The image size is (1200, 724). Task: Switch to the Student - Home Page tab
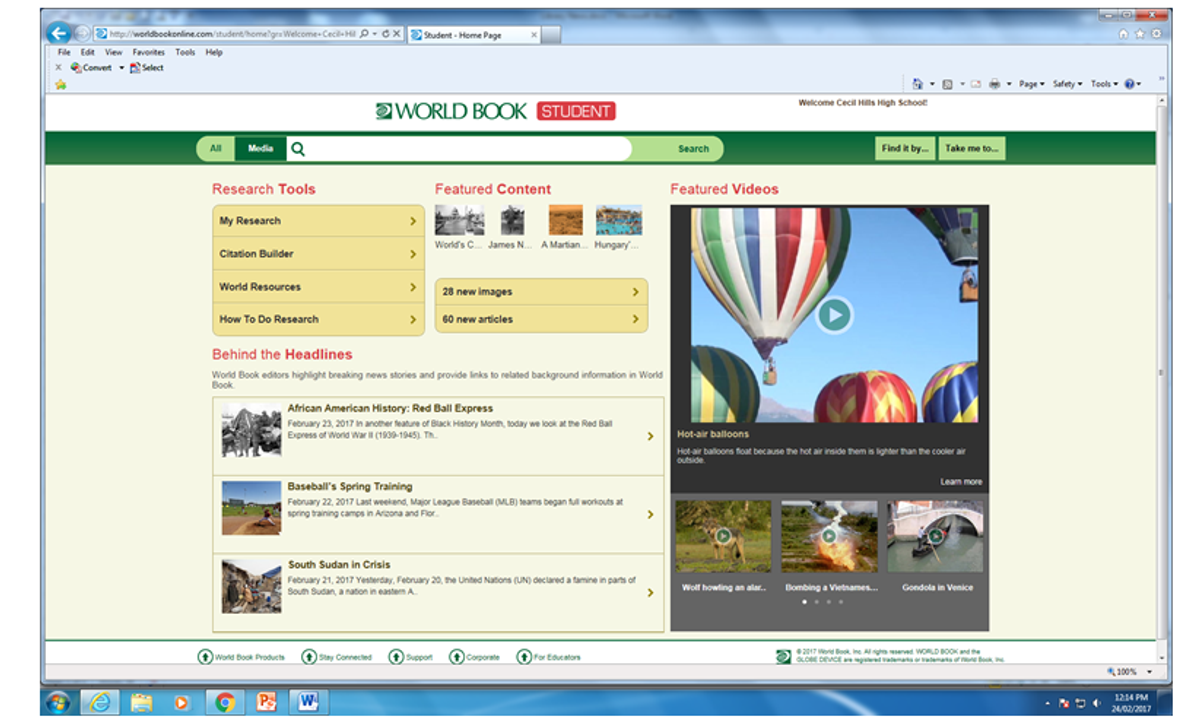click(x=470, y=34)
